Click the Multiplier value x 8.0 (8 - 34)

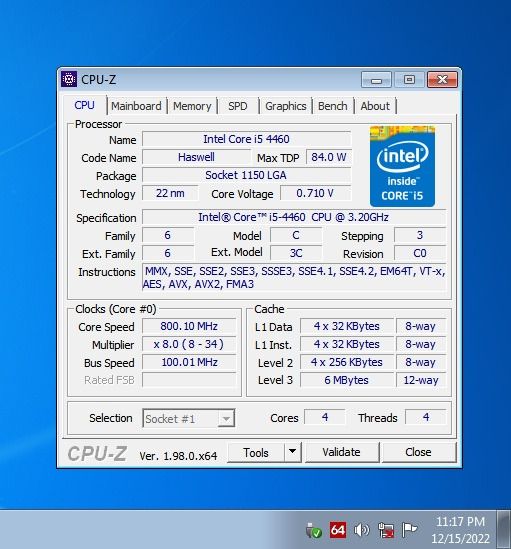pyautogui.click(x=189, y=344)
